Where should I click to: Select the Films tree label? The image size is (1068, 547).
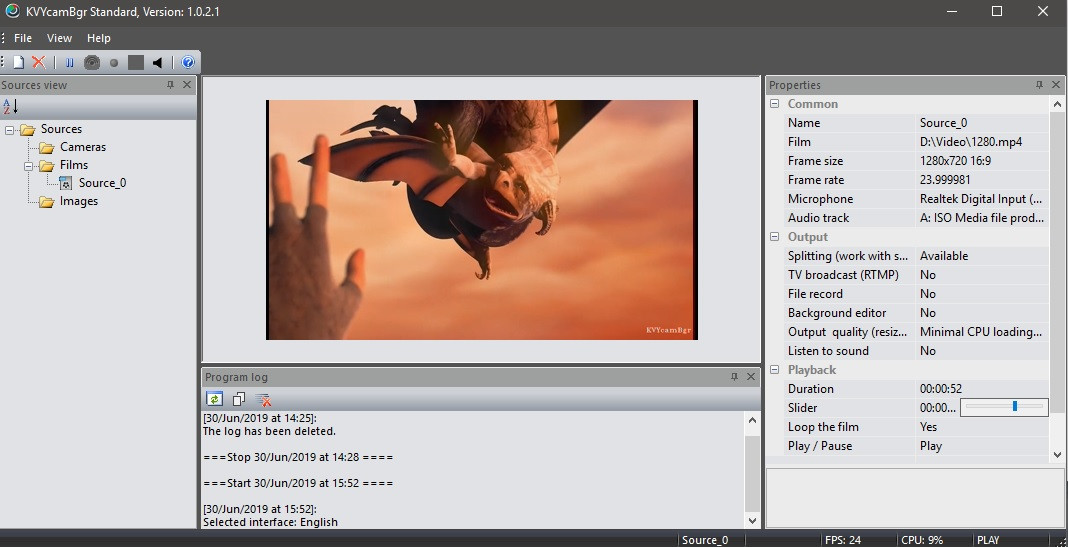click(74, 165)
